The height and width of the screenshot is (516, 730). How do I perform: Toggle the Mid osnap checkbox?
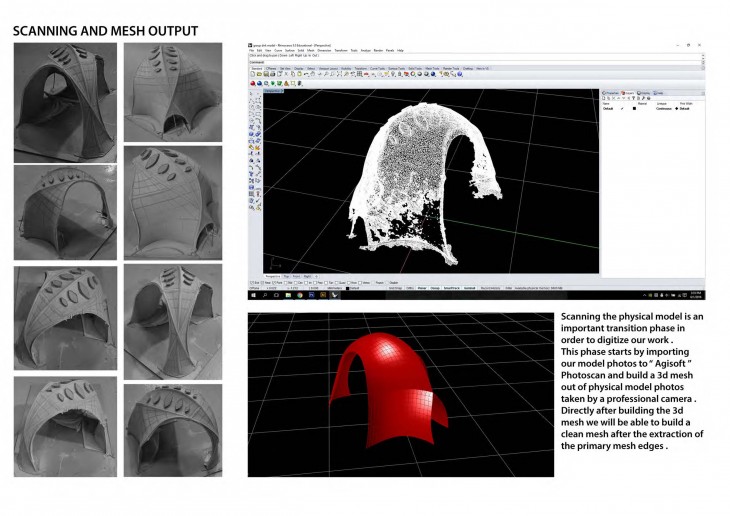276,283
